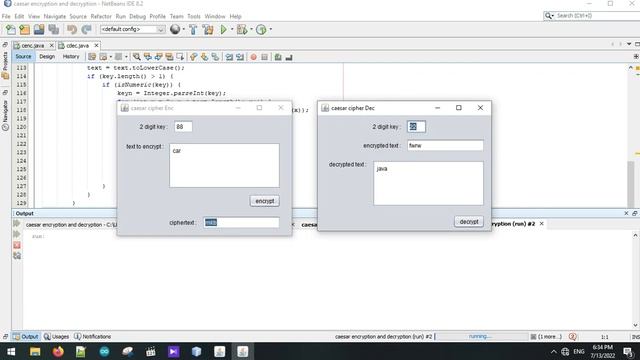This screenshot has height=360, width=640.
Task: Click the decrypted text area
Action: pos(428,183)
